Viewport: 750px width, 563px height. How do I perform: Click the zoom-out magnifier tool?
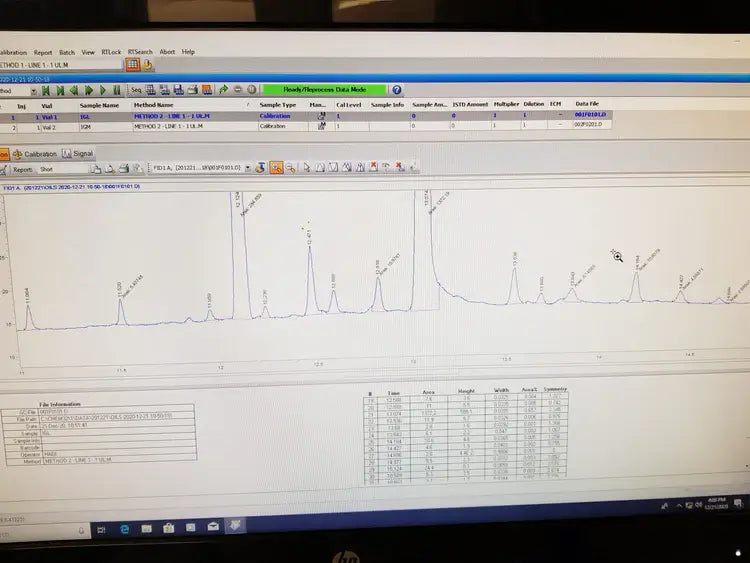[x=291, y=168]
